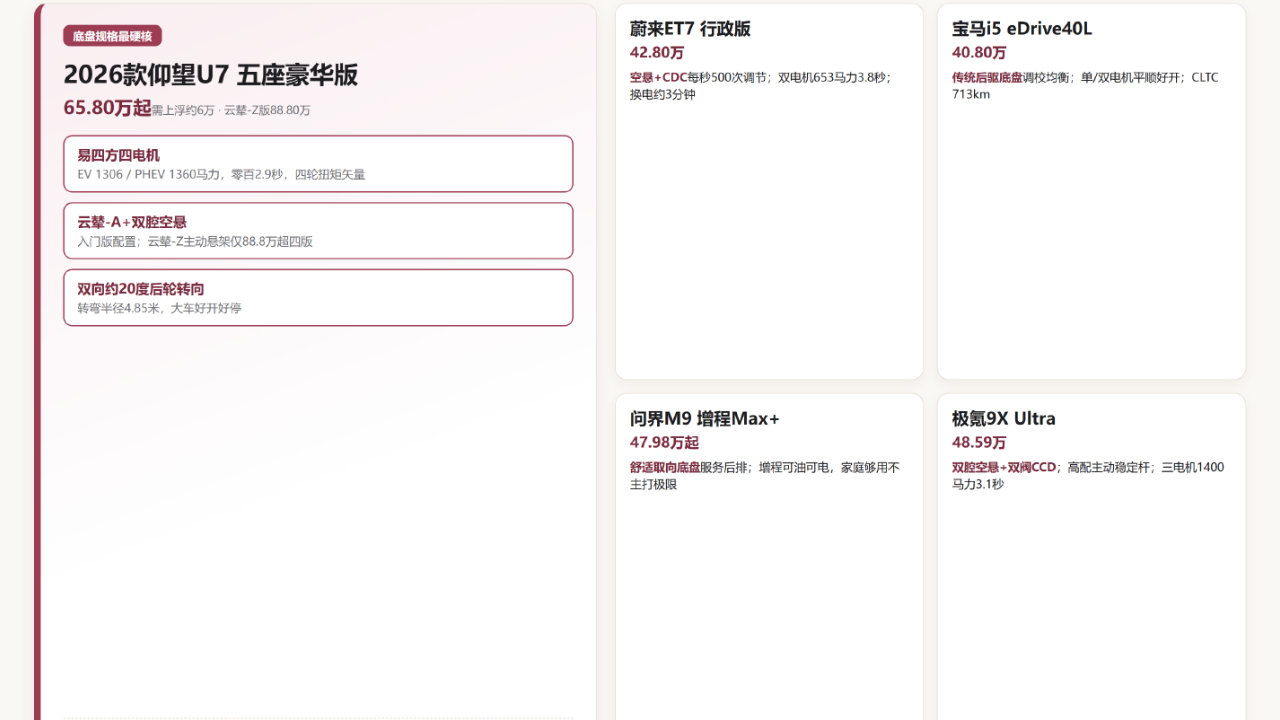Viewport: 1280px width, 720px height.
Task: Click the 底盘规格最硬核 badge
Action: coord(112,36)
